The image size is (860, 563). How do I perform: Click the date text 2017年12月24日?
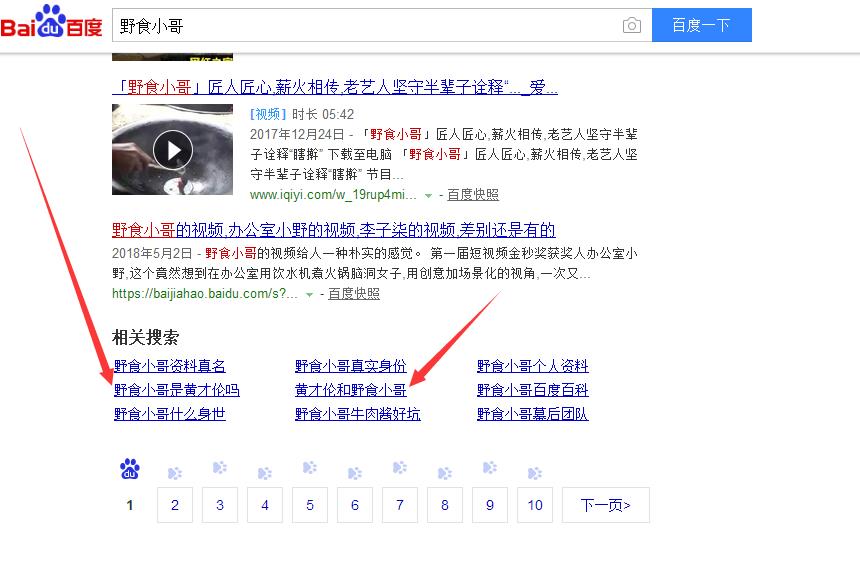tap(297, 134)
